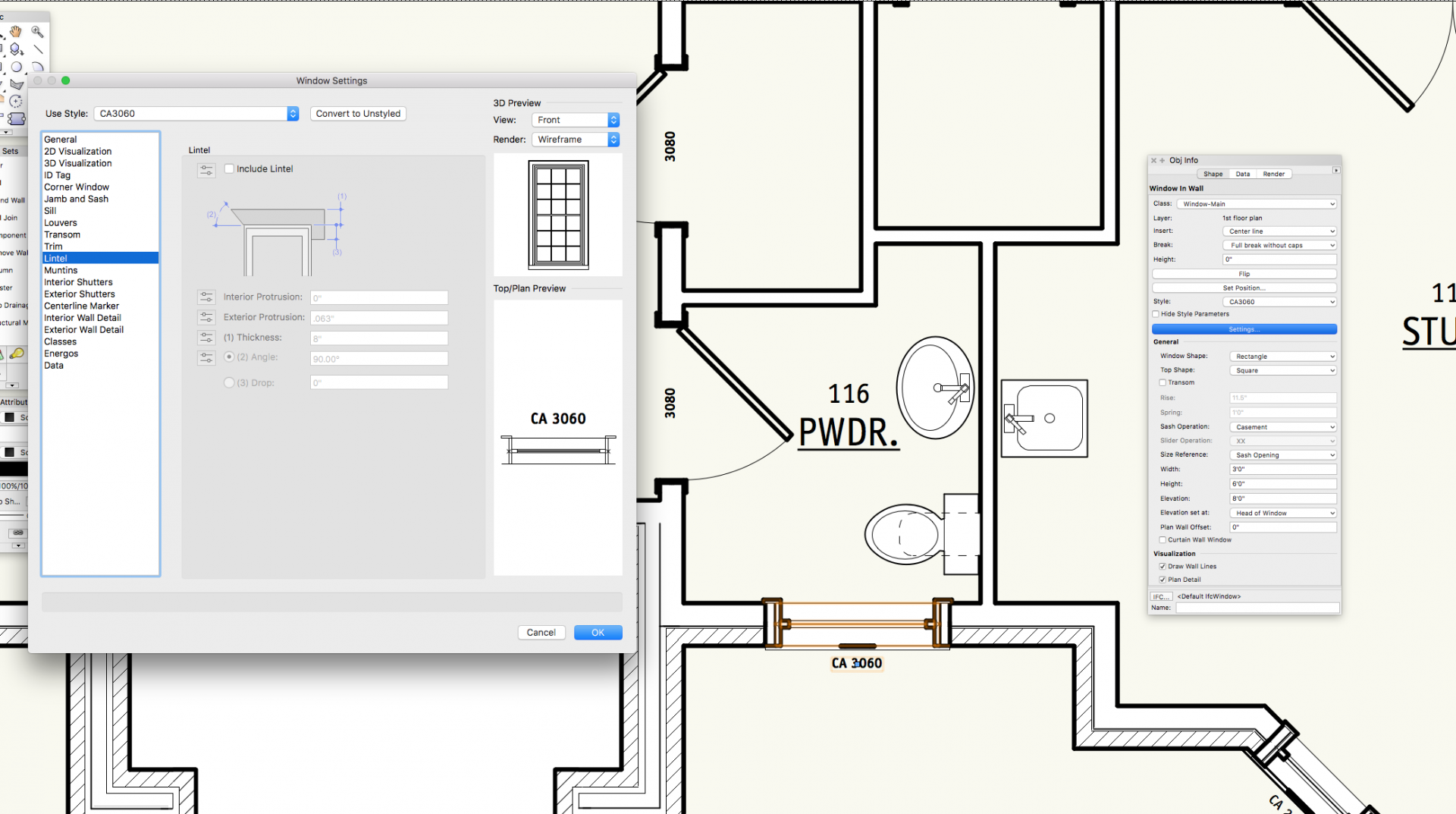
Task: Click style-control icon beside Exterior Protrusion
Action: (206, 318)
